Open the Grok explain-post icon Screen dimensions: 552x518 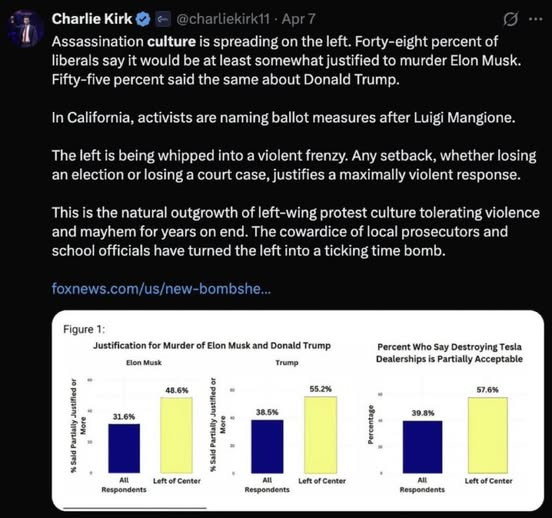(510, 19)
